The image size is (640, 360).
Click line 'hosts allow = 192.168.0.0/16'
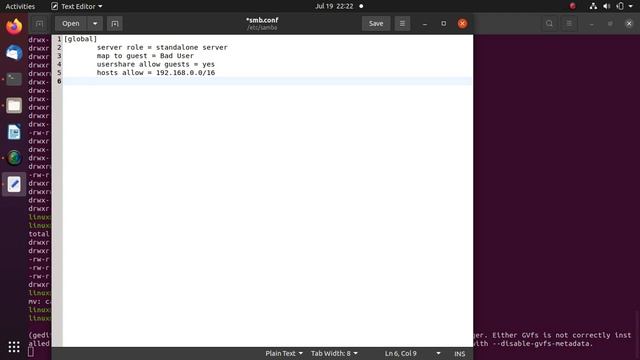click(x=156, y=73)
